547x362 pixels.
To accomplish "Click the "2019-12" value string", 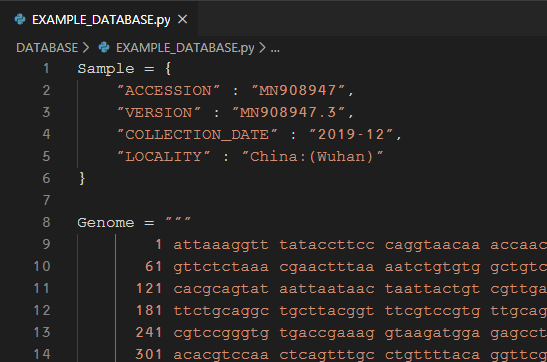I will tap(351, 135).
